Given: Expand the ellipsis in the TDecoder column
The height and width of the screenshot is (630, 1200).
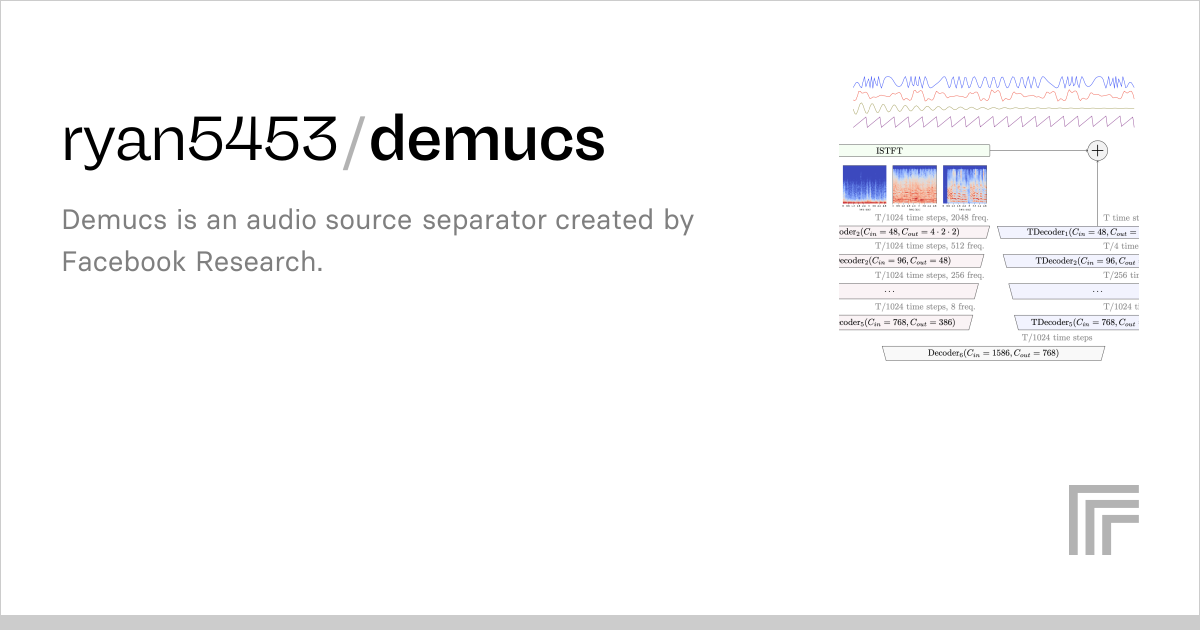Looking at the screenshot, I should tap(1097, 292).
